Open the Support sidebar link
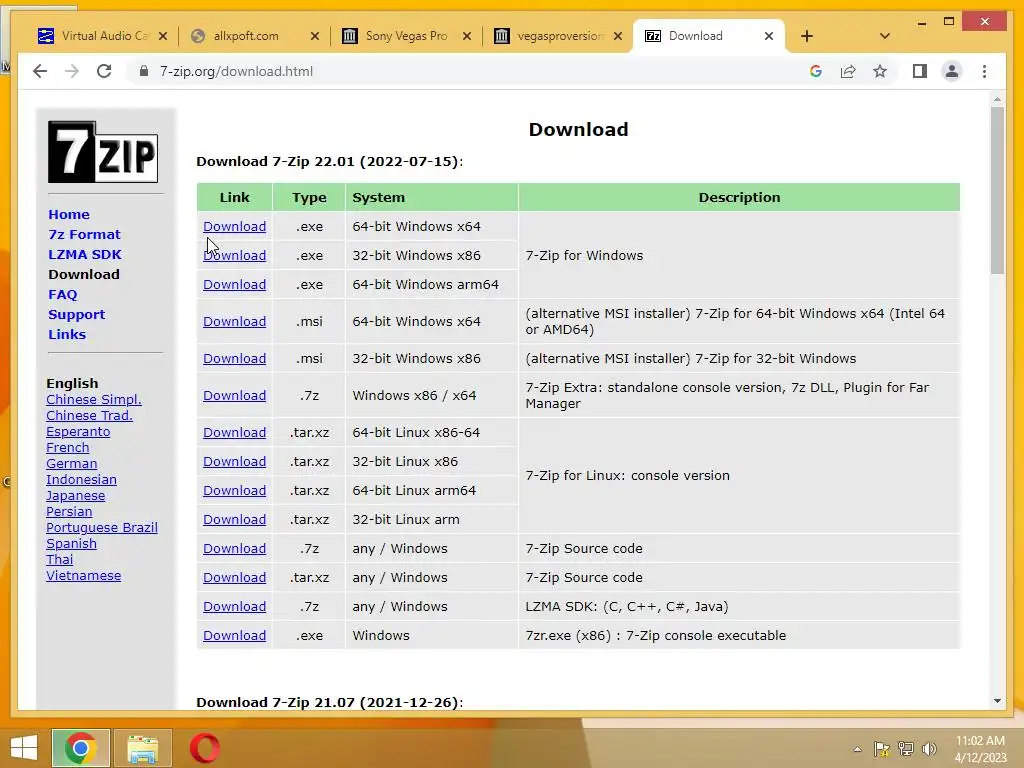Viewport: 1024px width, 768px height. pyautogui.click(x=76, y=314)
